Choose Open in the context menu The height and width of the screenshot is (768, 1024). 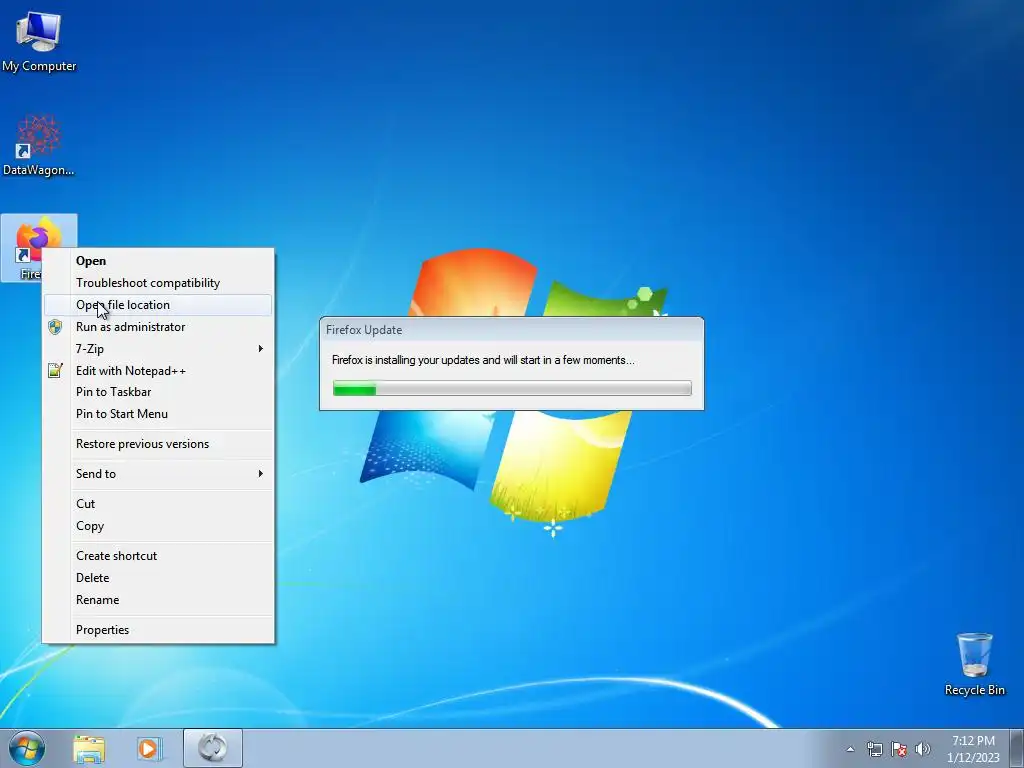(157, 261)
